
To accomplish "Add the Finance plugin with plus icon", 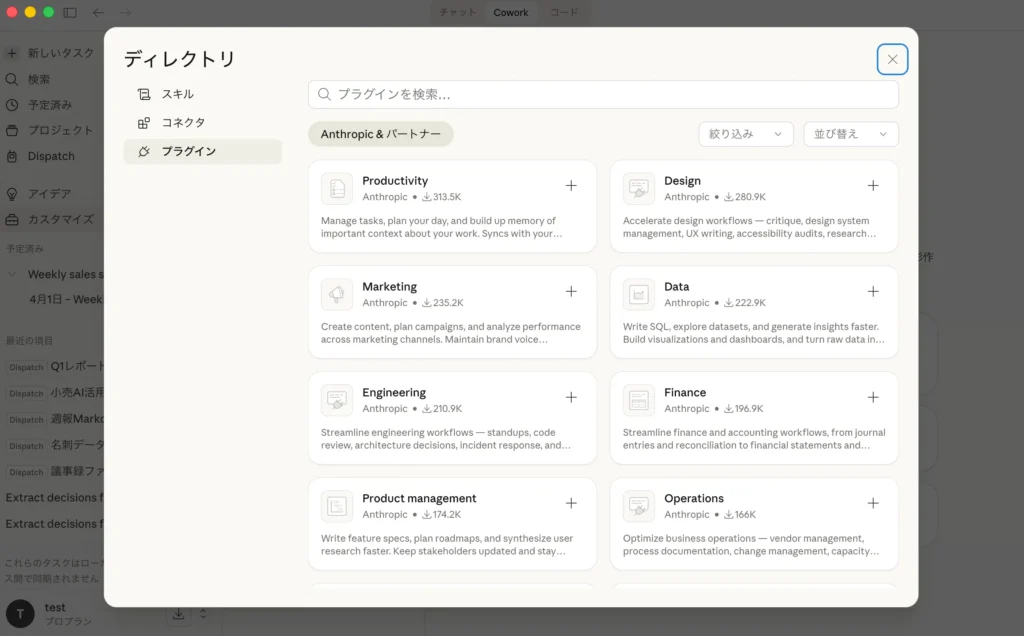I will click(x=873, y=398).
